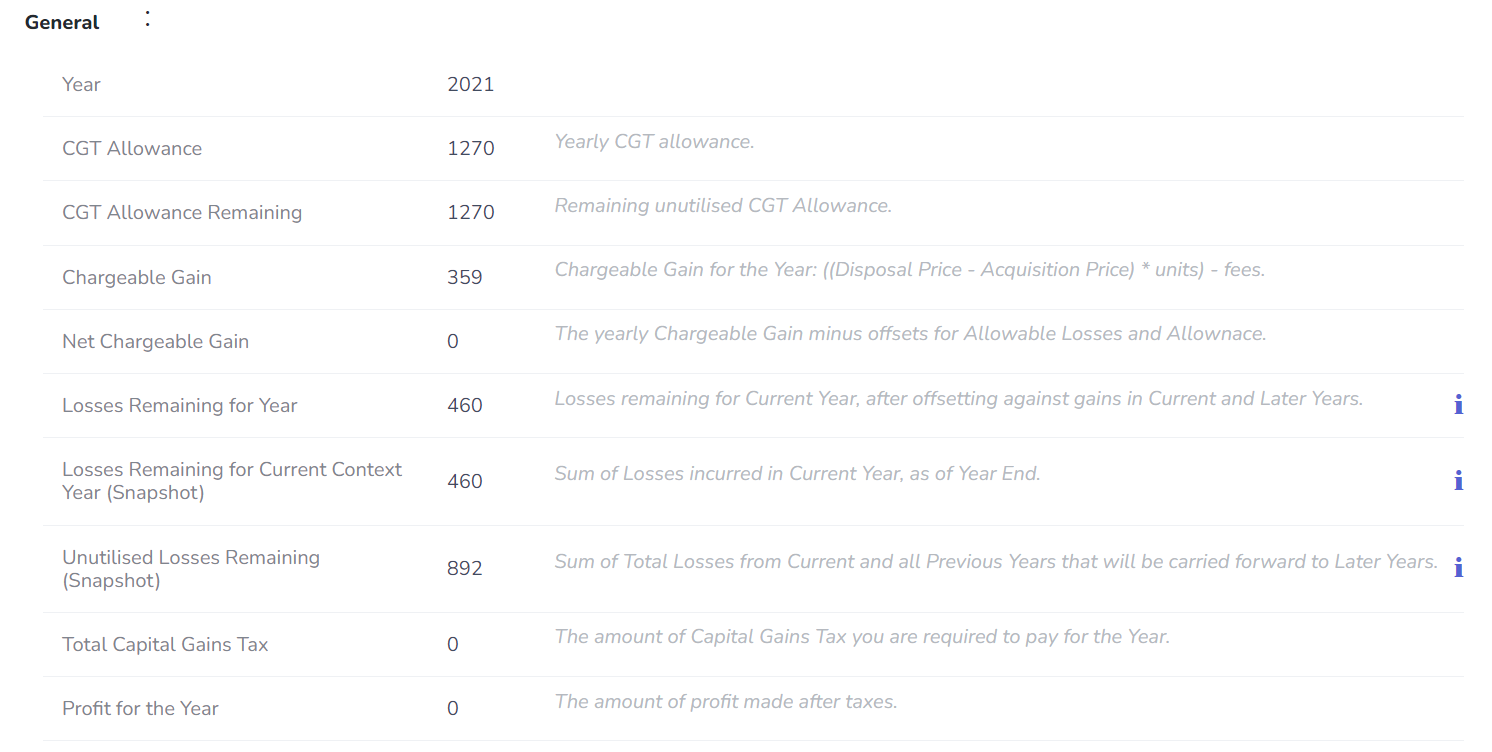The image size is (1492, 752).
Task: Select the Total Capital Gains Tax label
Action: [x=165, y=644]
